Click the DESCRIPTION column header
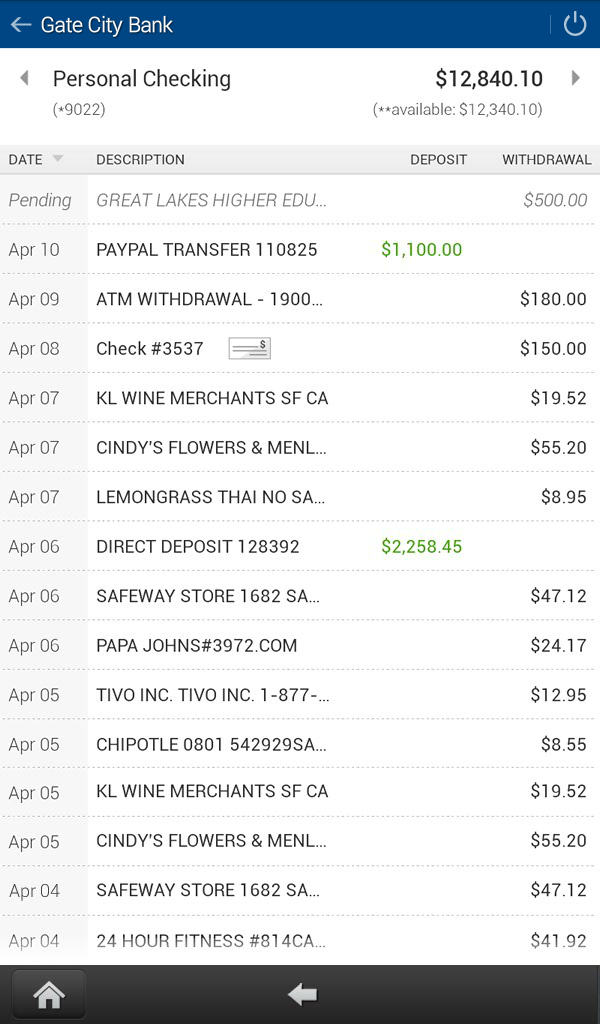The width and height of the screenshot is (600, 1024). pos(140,159)
